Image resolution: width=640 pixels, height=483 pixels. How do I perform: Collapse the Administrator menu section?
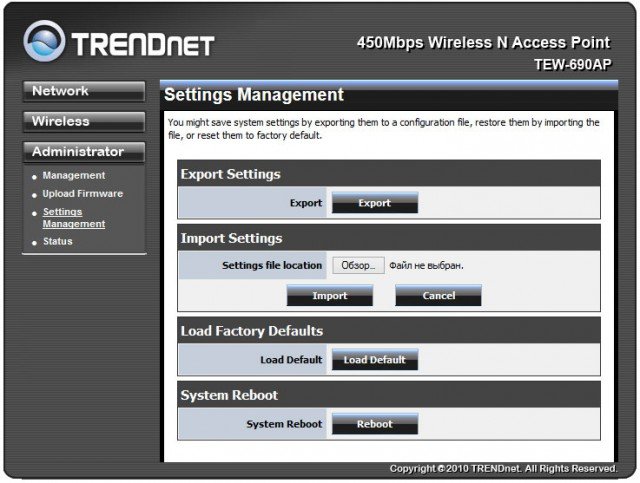tap(83, 152)
